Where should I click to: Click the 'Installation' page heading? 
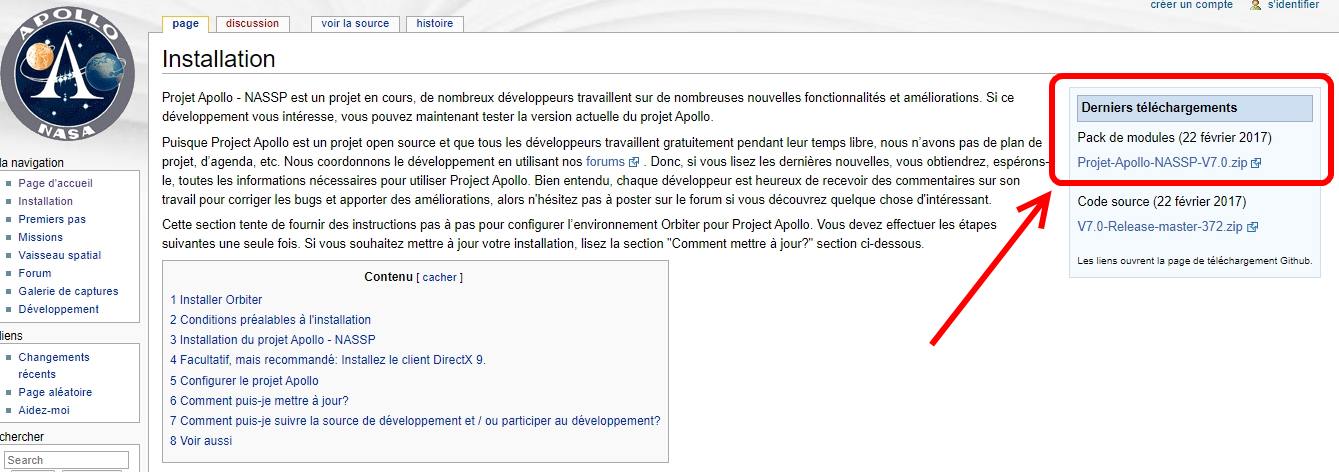click(218, 59)
